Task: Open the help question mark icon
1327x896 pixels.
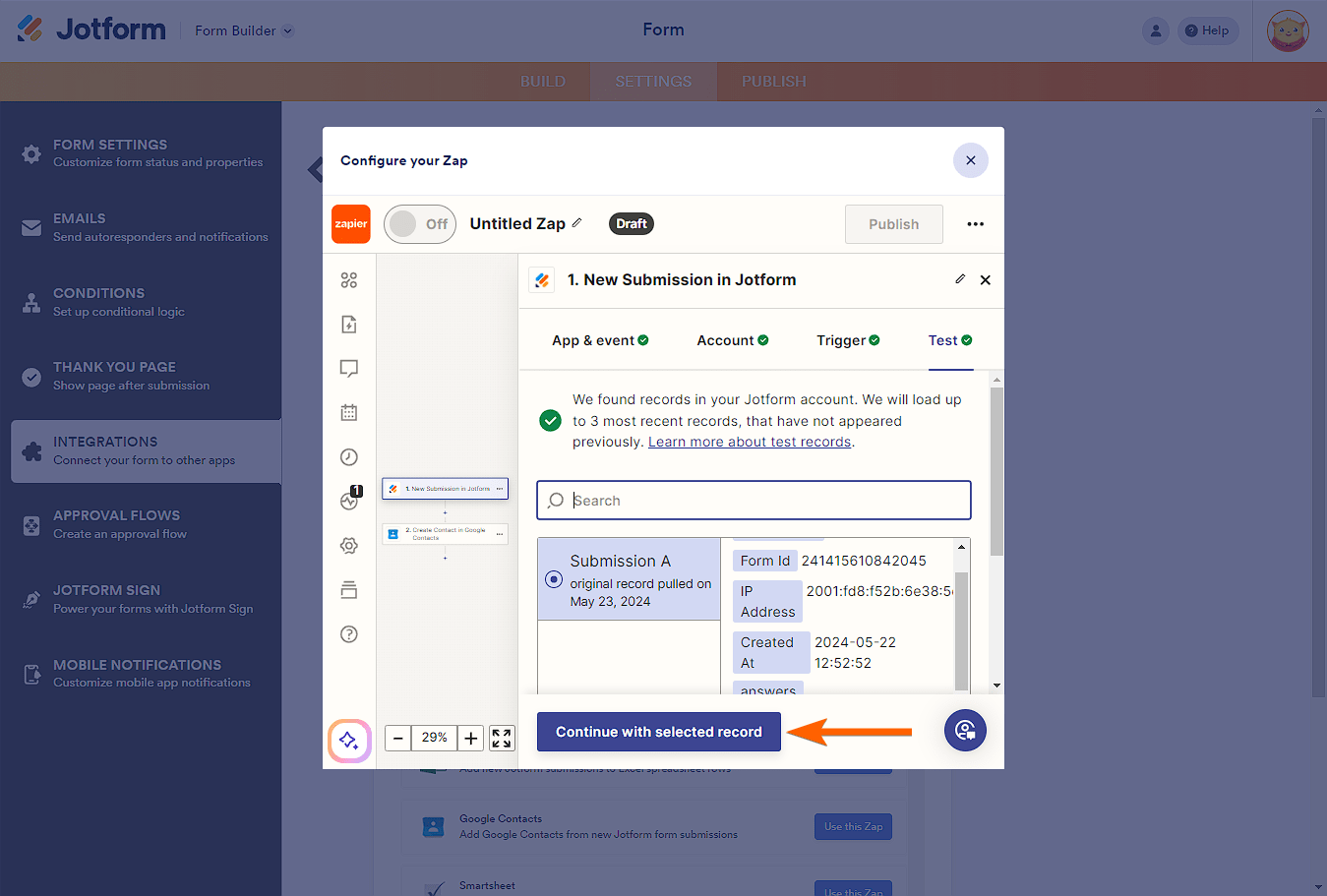Action: point(349,634)
